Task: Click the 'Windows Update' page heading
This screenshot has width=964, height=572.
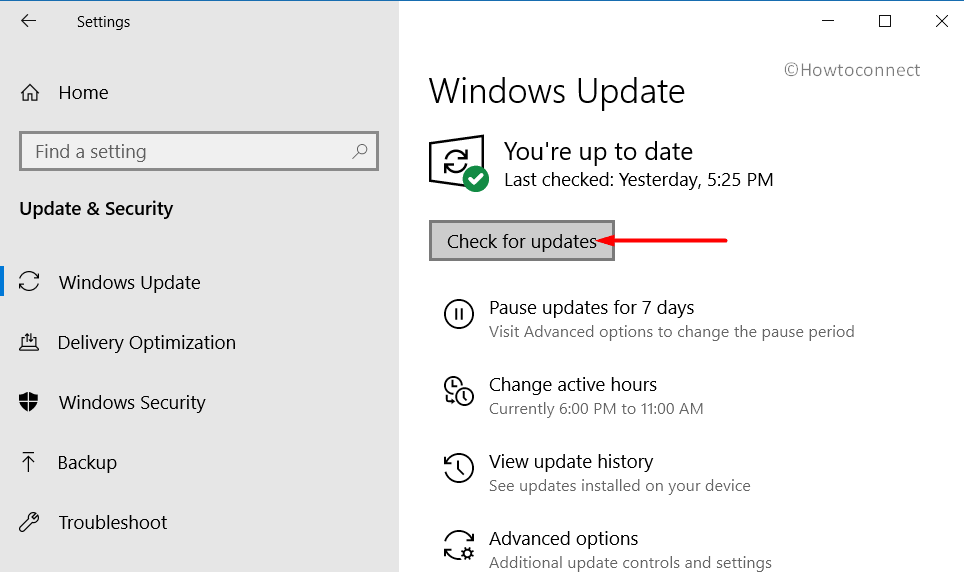Action: 557,92
